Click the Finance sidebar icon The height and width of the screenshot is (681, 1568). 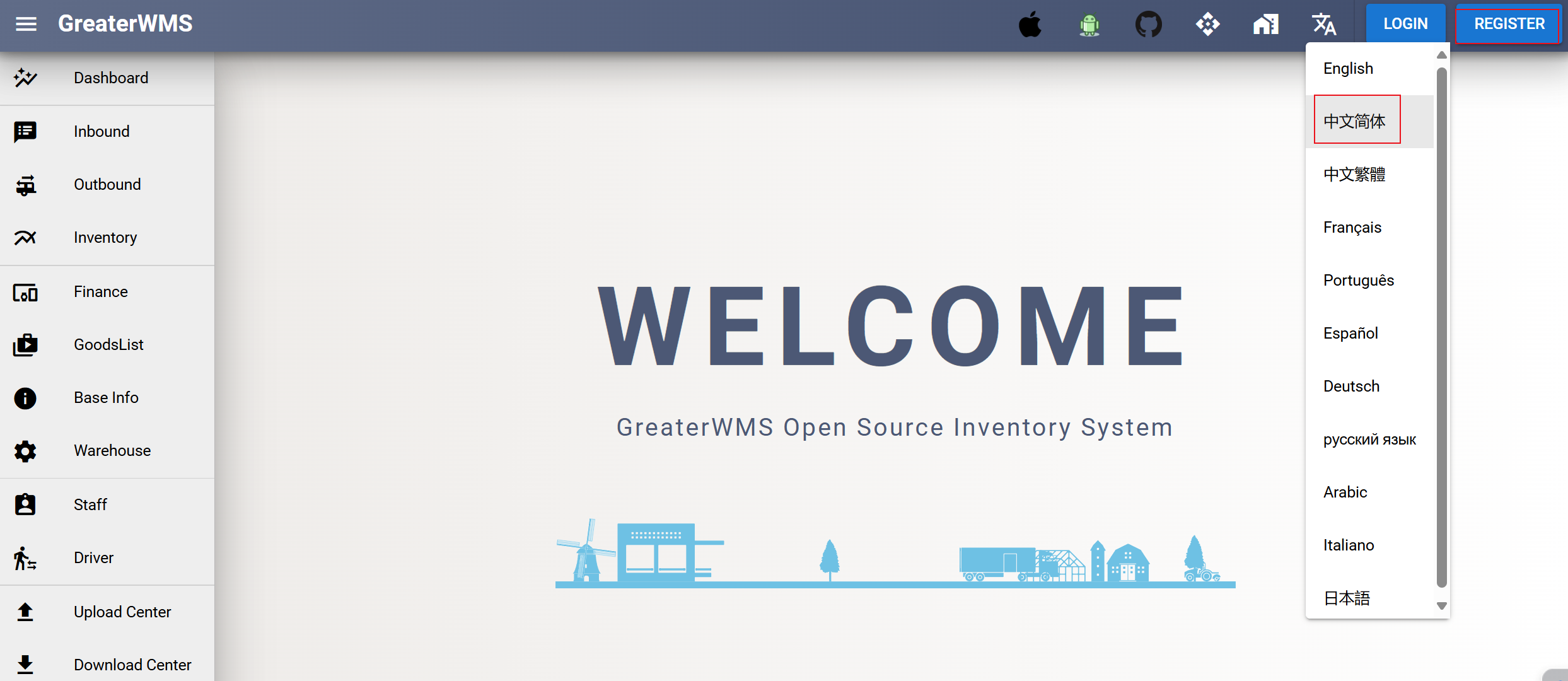(25, 292)
